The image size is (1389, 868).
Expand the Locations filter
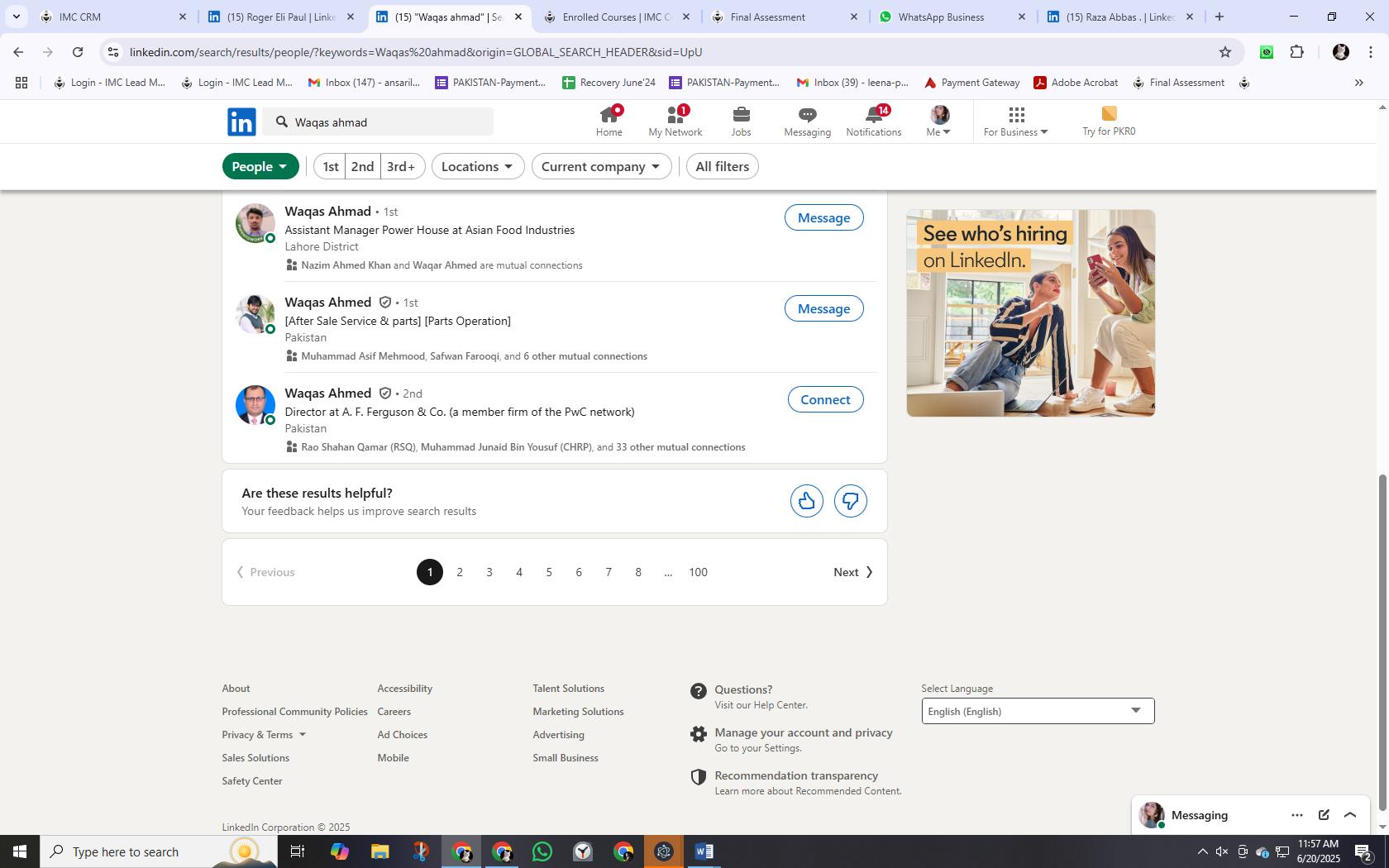click(x=478, y=166)
